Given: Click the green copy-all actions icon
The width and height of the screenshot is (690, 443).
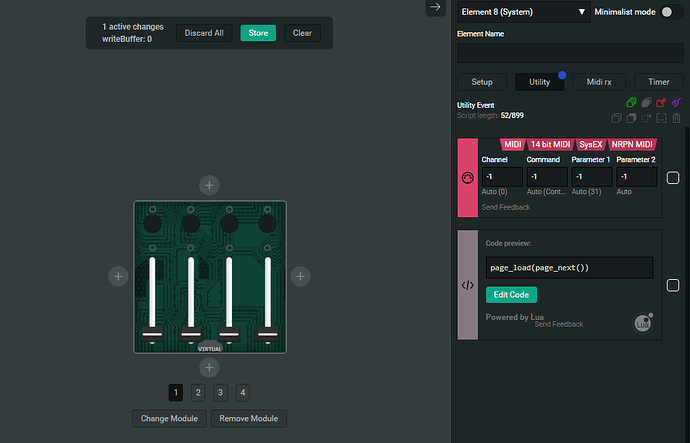Looking at the screenshot, I should tap(631, 102).
